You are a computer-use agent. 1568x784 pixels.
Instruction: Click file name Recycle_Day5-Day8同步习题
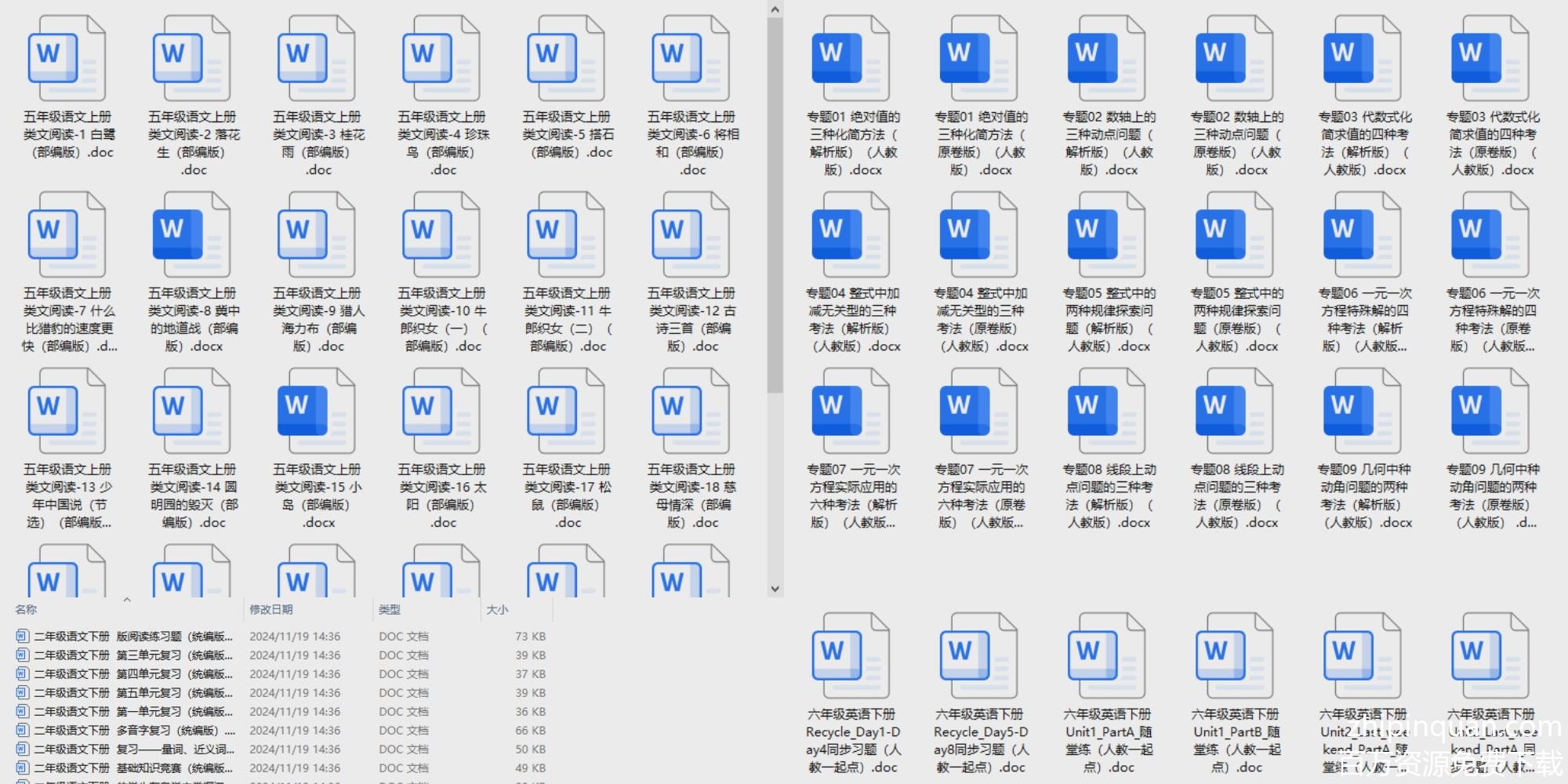point(981,741)
